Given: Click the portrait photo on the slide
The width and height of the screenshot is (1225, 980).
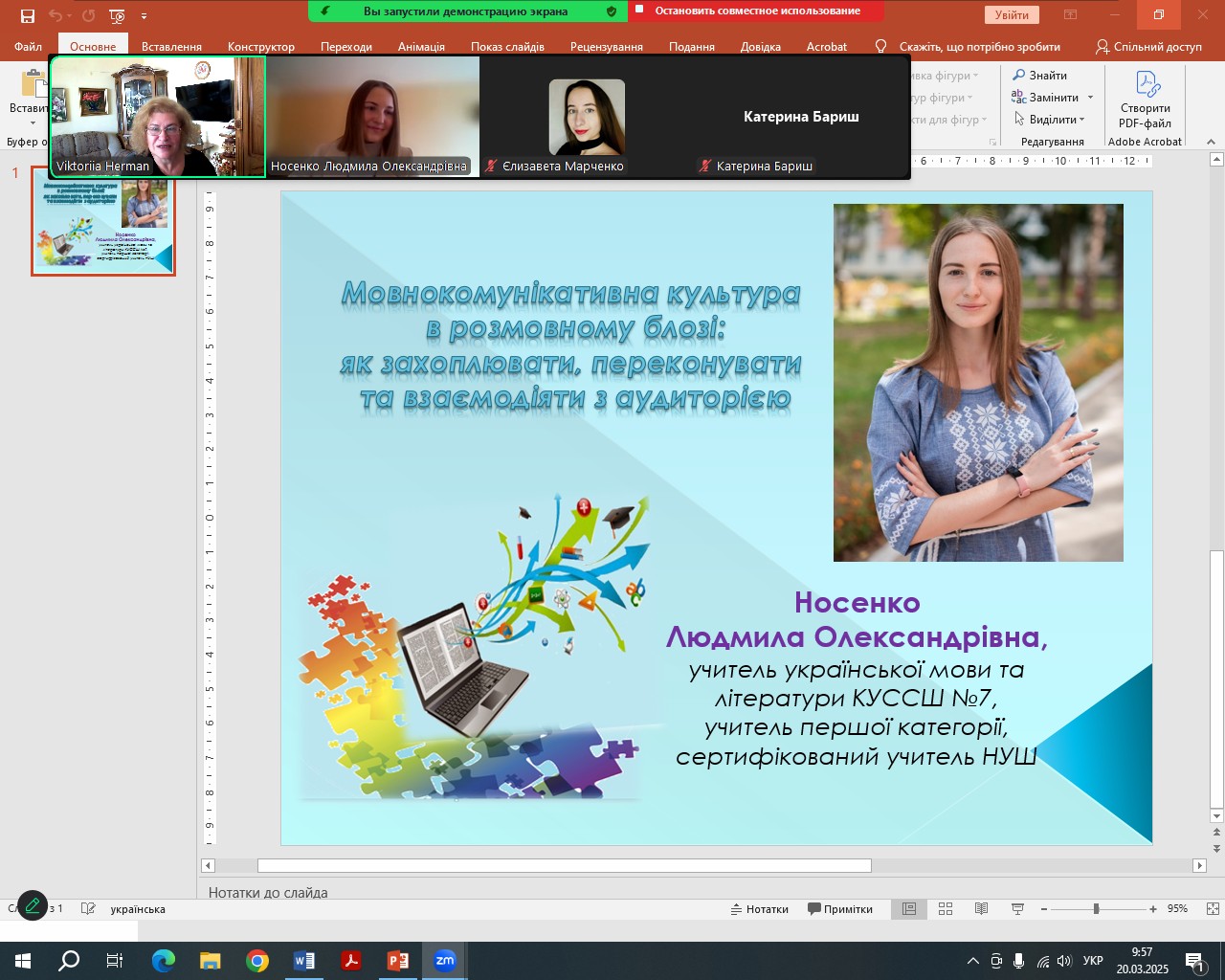Looking at the screenshot, I should point(978,382).
